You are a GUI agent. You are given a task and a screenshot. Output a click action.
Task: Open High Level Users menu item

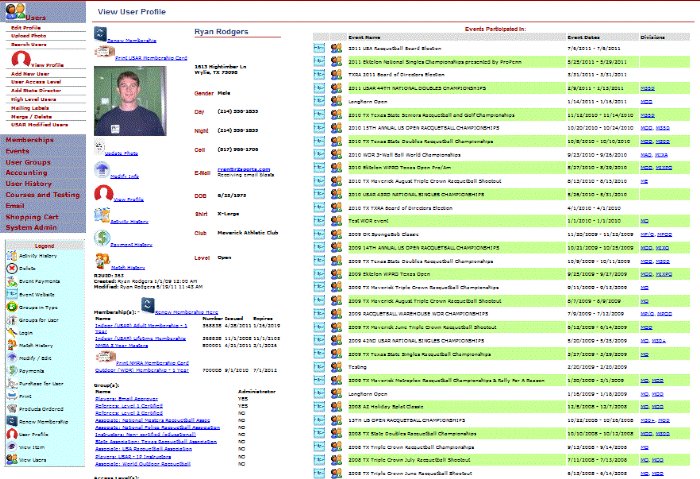(x=33, y=99)
